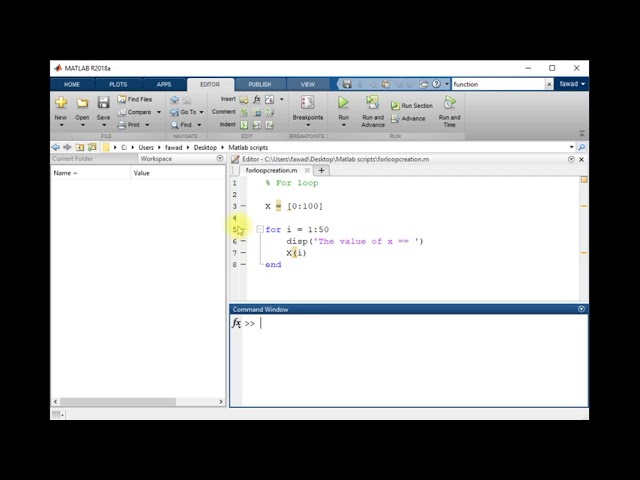Click the Compare button
The image size is (640, 480).
pos(135,112)
